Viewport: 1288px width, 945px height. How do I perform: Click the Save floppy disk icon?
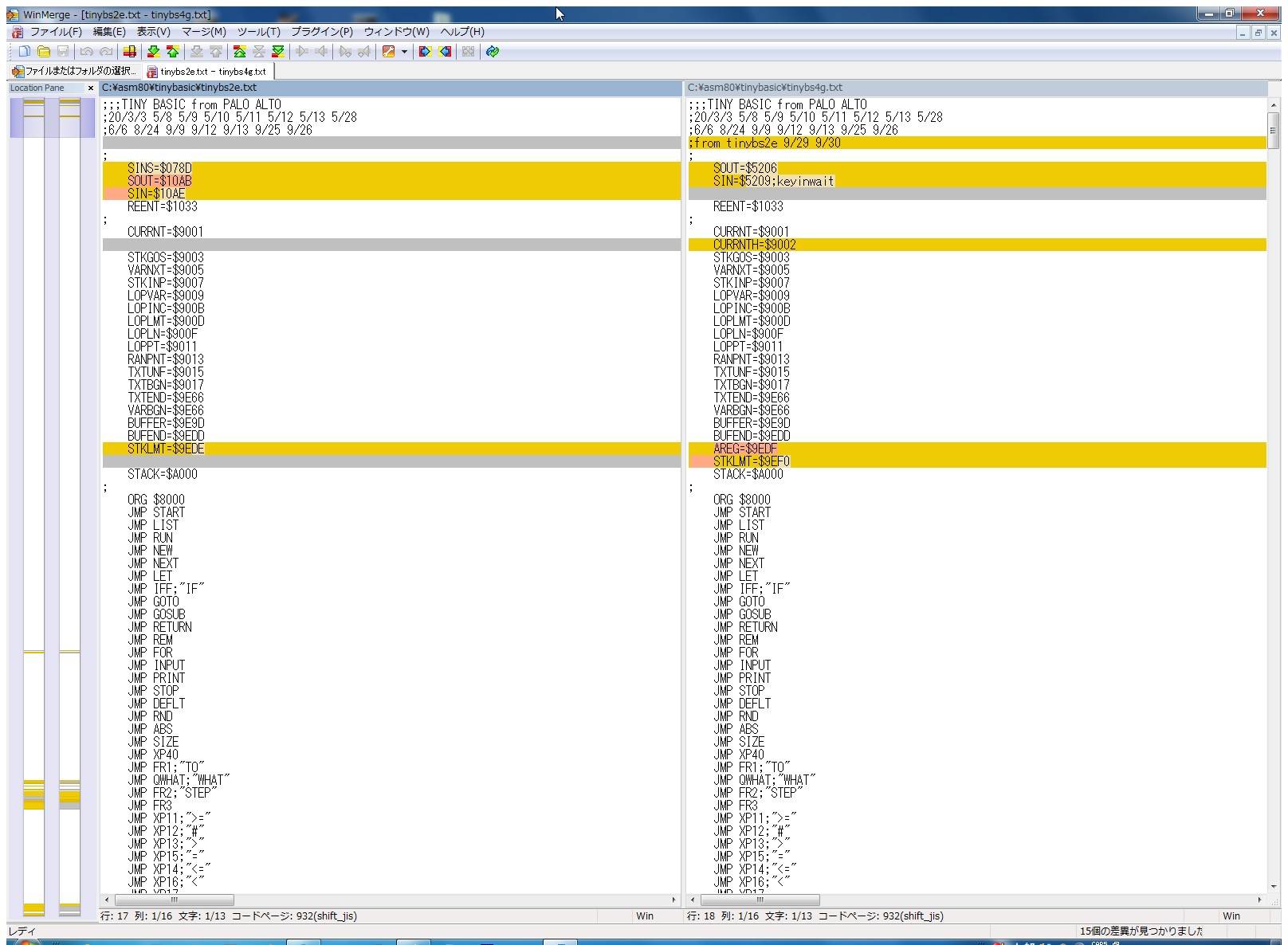pyautogui.click(x=63, y=51)
